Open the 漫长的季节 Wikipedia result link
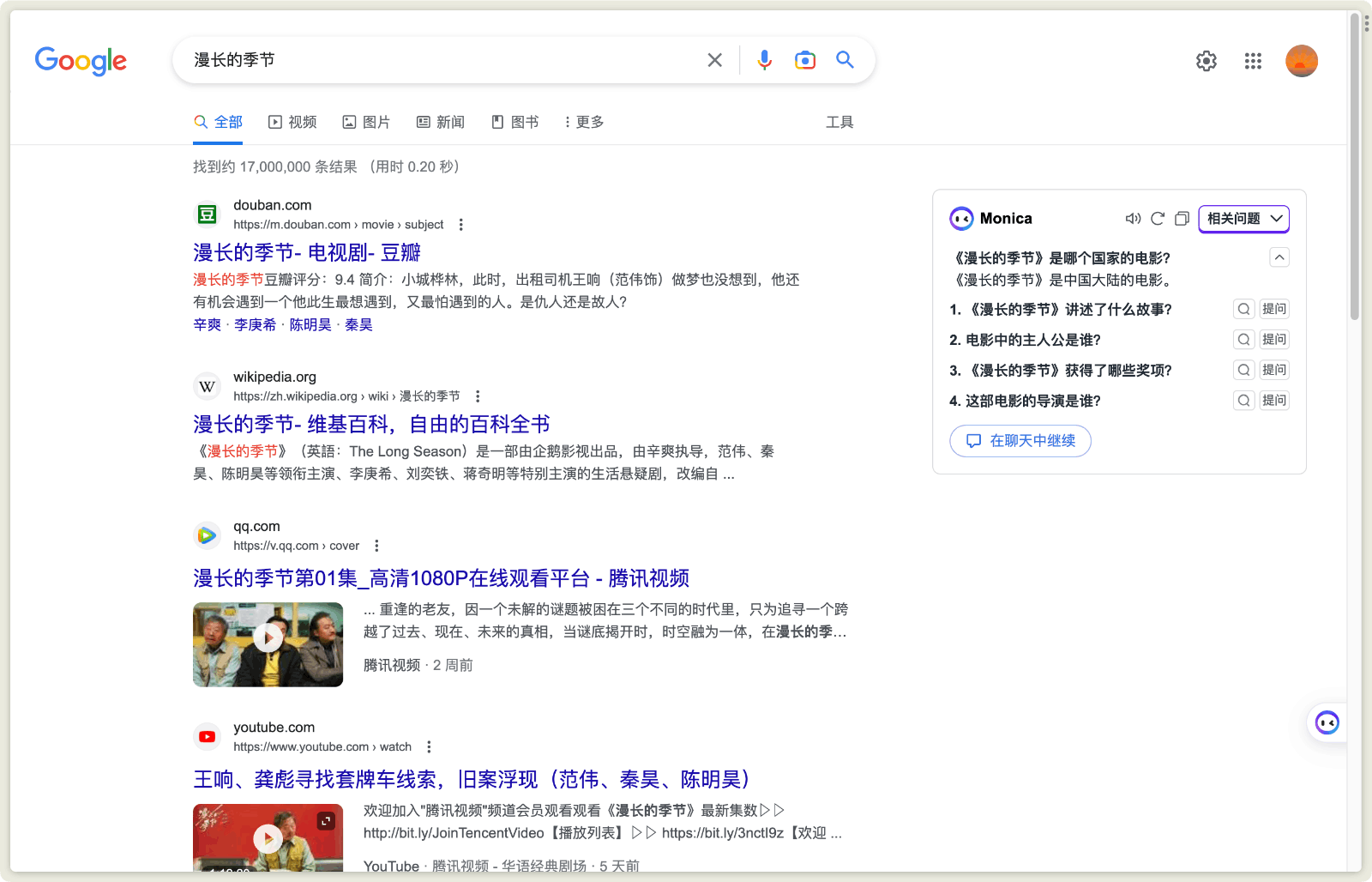 [x=371, y=424]
